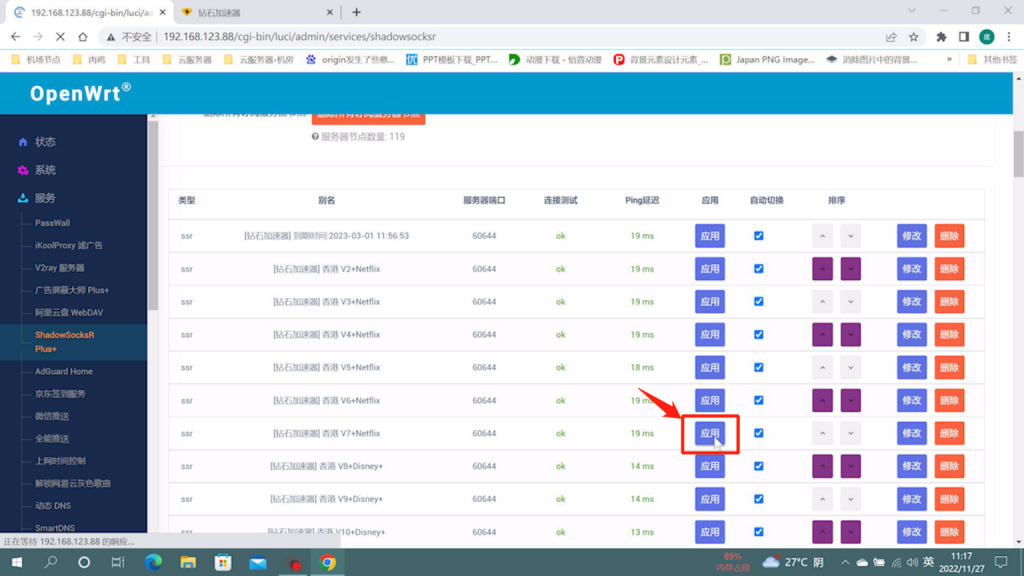Open the screen recorder icon on the taskbar
Viewport: 1024px width, 576px height.
294,562
